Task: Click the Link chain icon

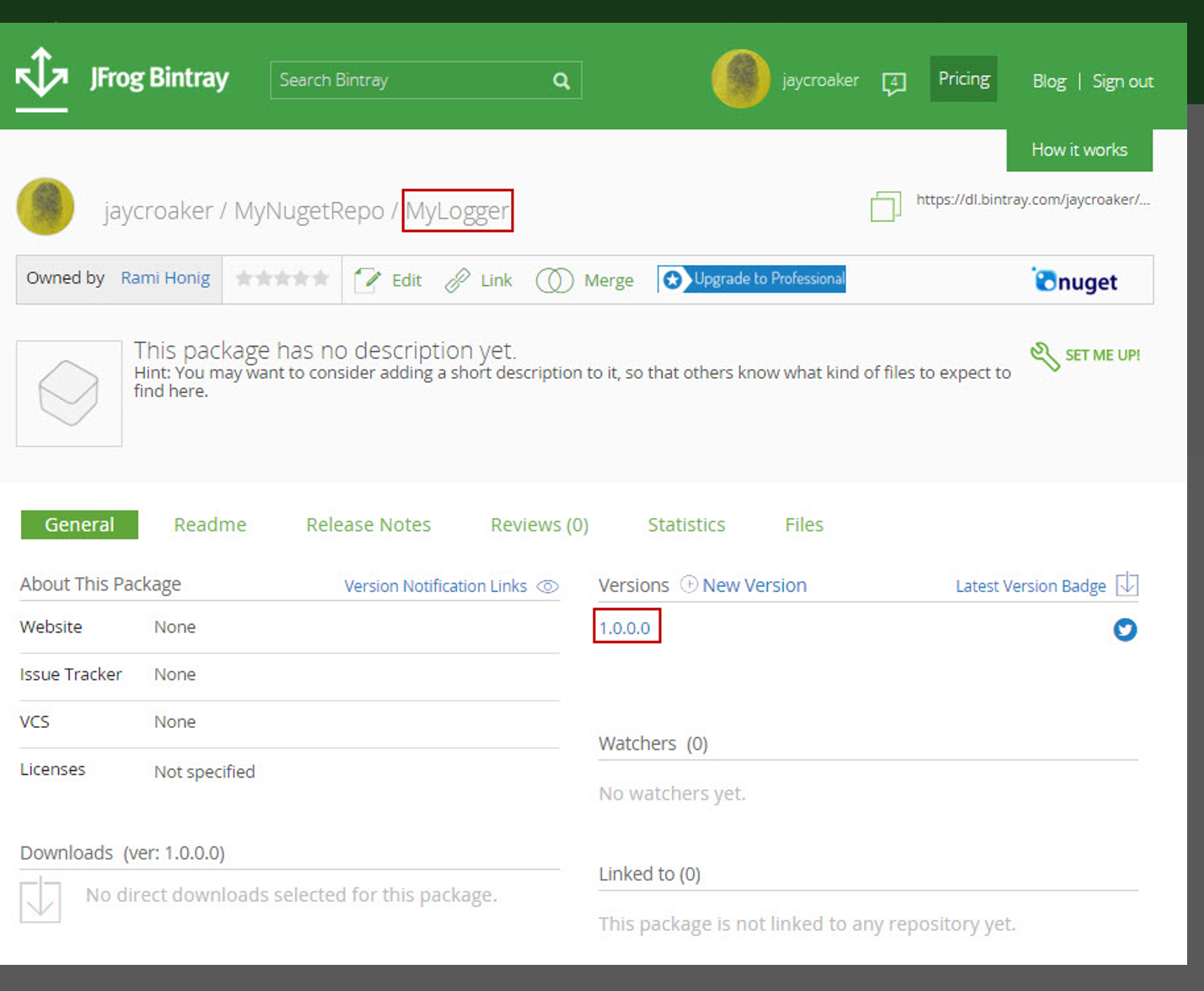Action: (x=457, y=280)
